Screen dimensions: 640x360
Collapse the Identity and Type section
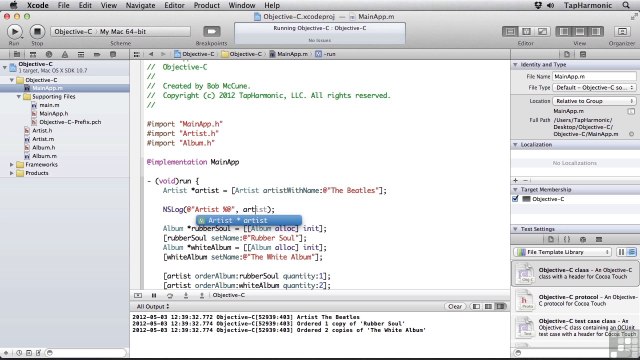pos(516,64)
